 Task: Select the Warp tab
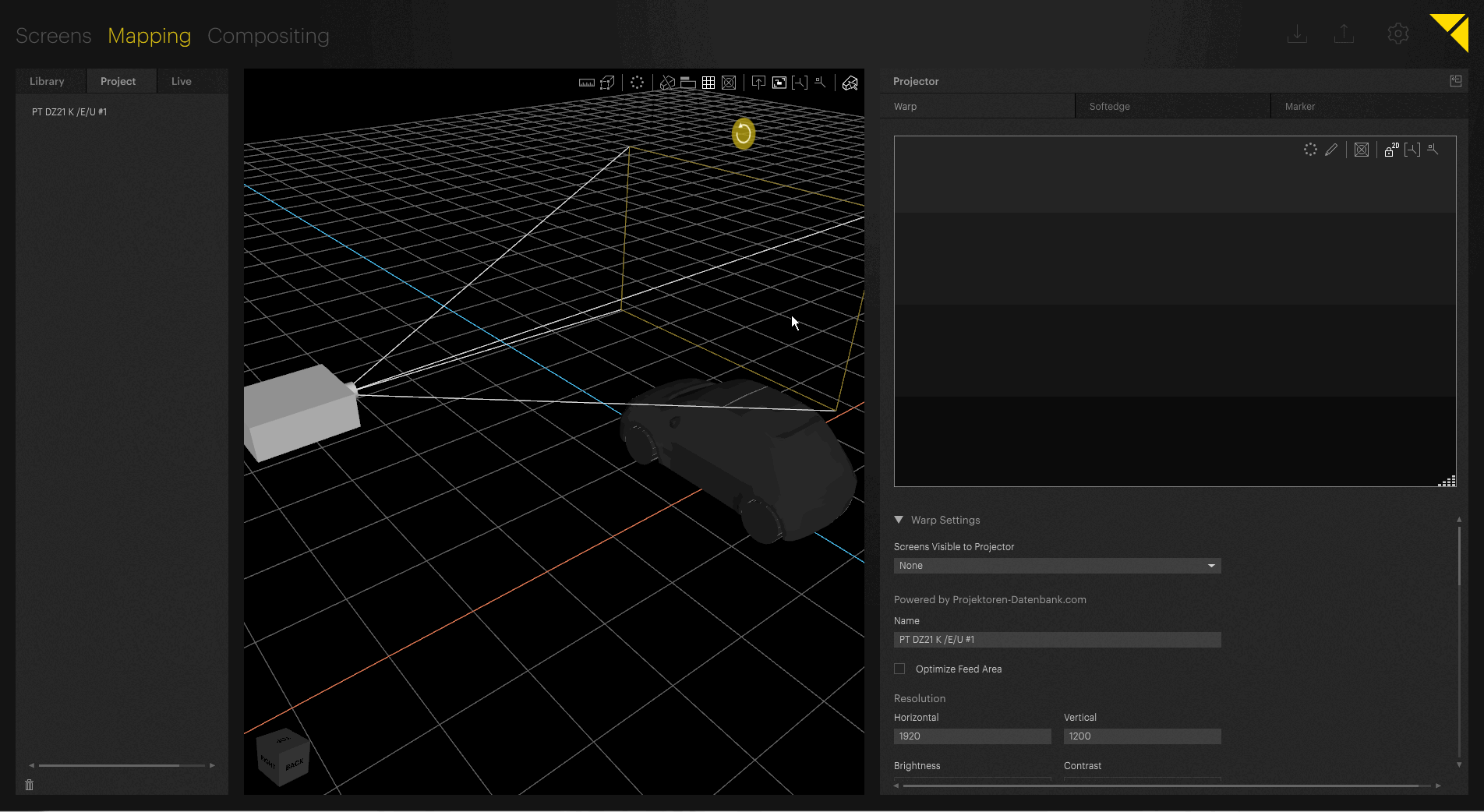point(977,106)
